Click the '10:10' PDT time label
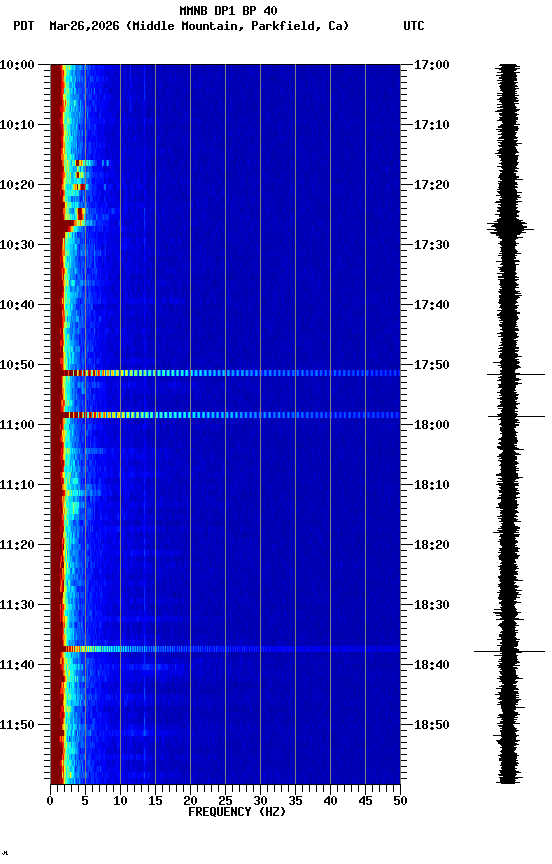 click(x=17, y=125)
